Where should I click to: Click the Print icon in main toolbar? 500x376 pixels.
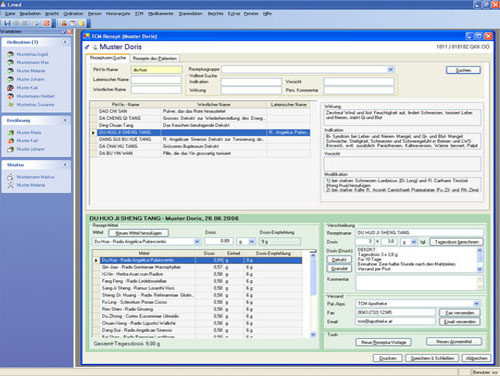pyautogui.click(x=36, y=23)
